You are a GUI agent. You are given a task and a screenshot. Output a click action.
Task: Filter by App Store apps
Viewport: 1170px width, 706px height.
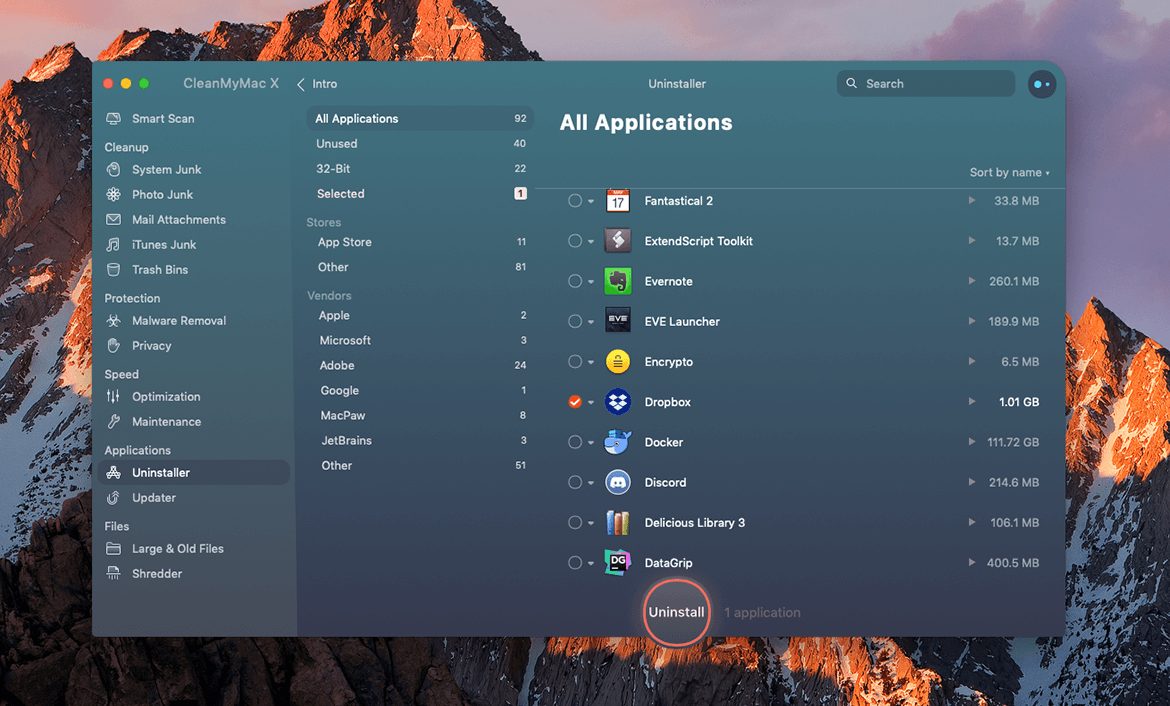[x=420, y=242]
